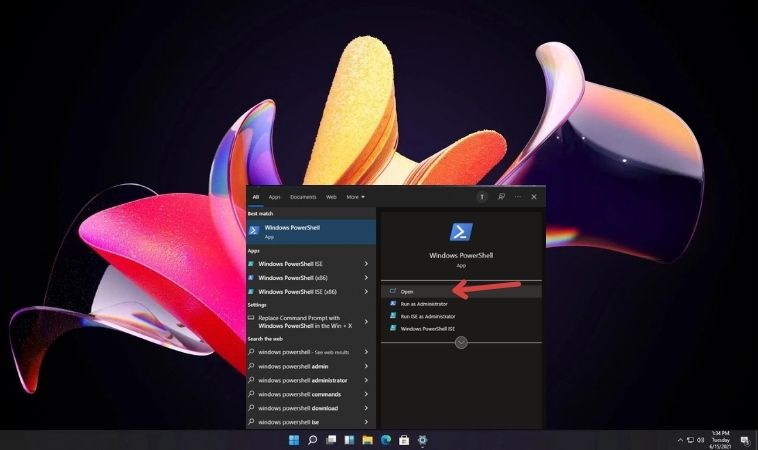Click the large Windows PowerShell app icon
758x450 pixels.
461,232
